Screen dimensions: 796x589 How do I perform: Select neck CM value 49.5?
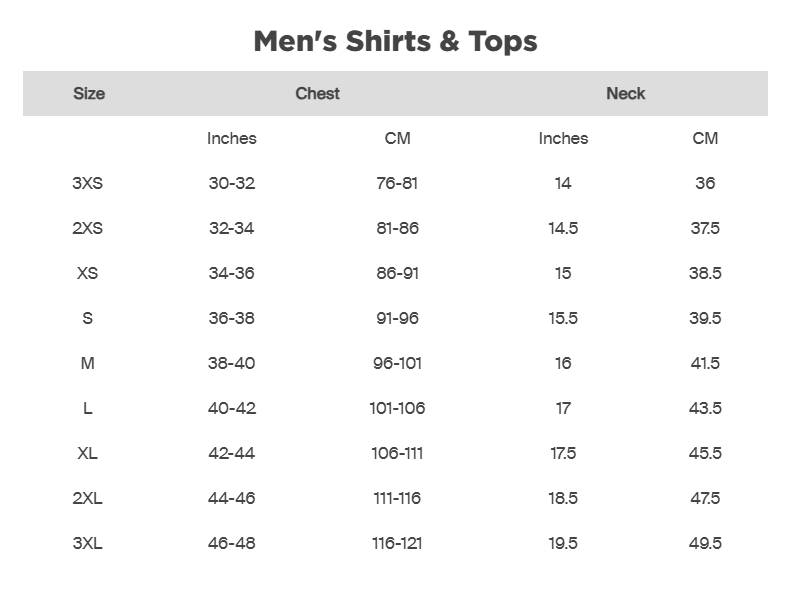[705, 543]
